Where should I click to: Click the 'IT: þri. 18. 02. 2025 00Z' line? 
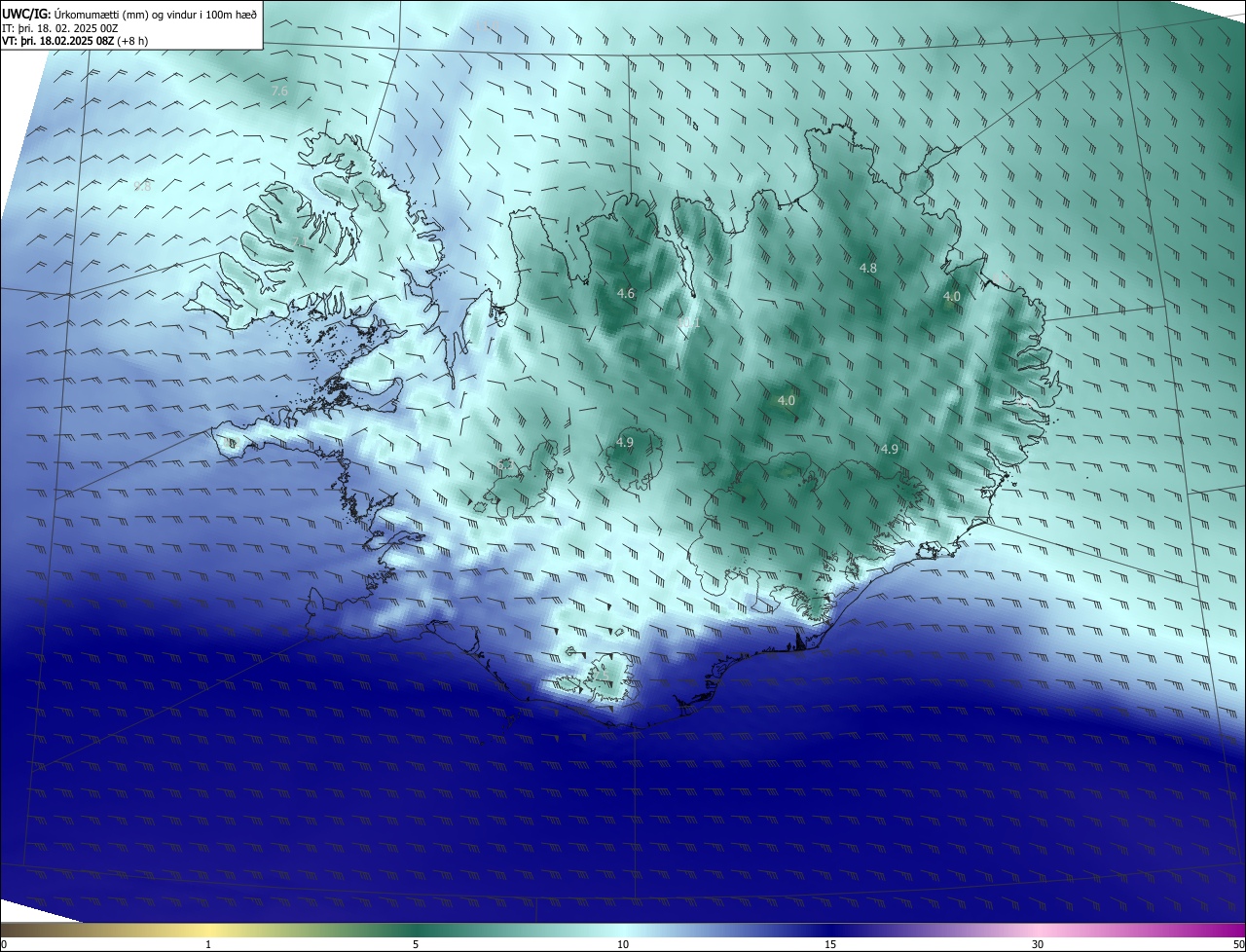(60, 28)
